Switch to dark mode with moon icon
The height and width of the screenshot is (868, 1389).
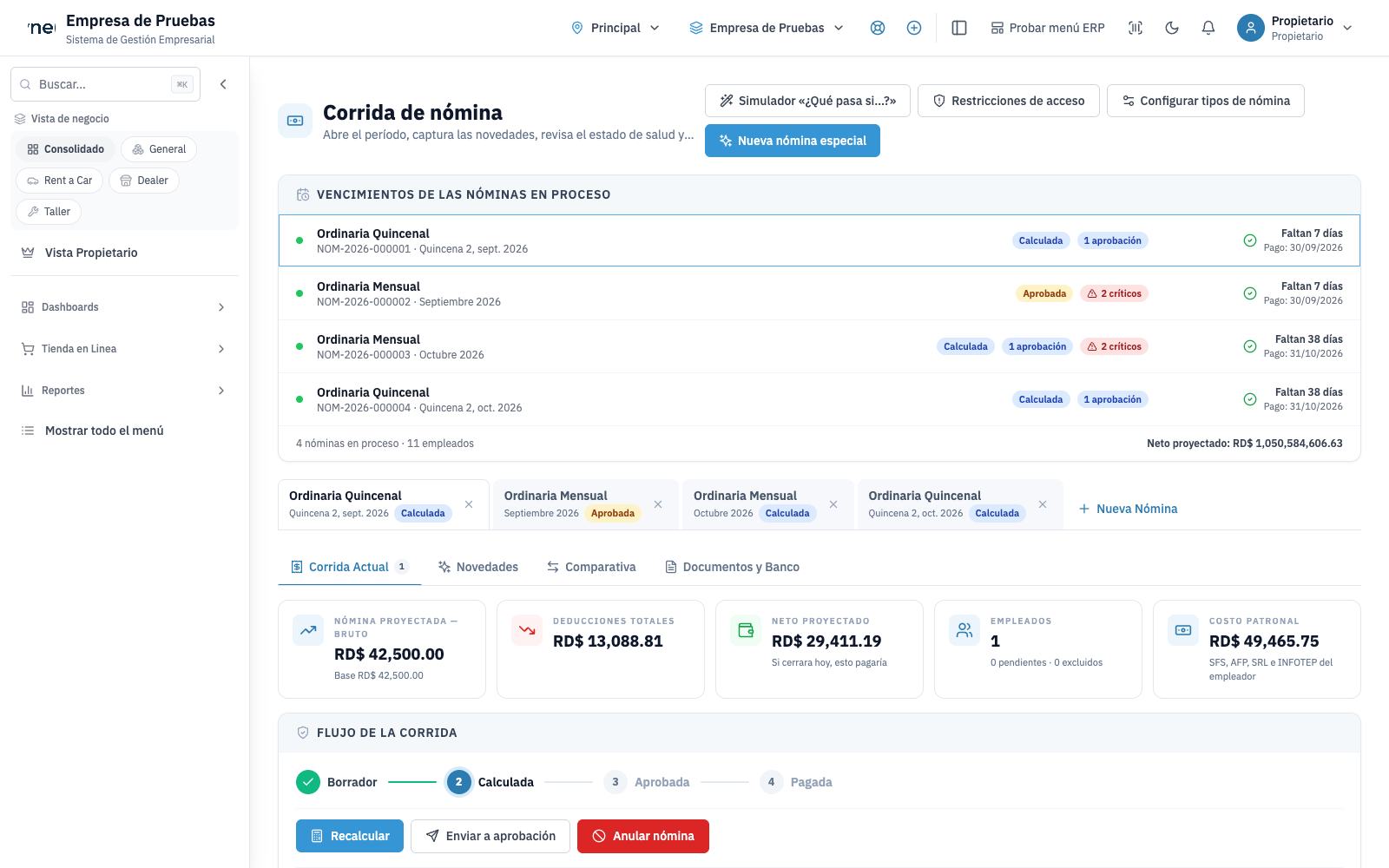click(1172, 28)
